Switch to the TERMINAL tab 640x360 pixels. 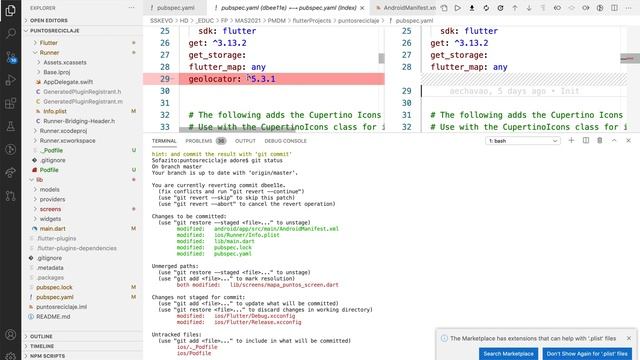(164, 141)
